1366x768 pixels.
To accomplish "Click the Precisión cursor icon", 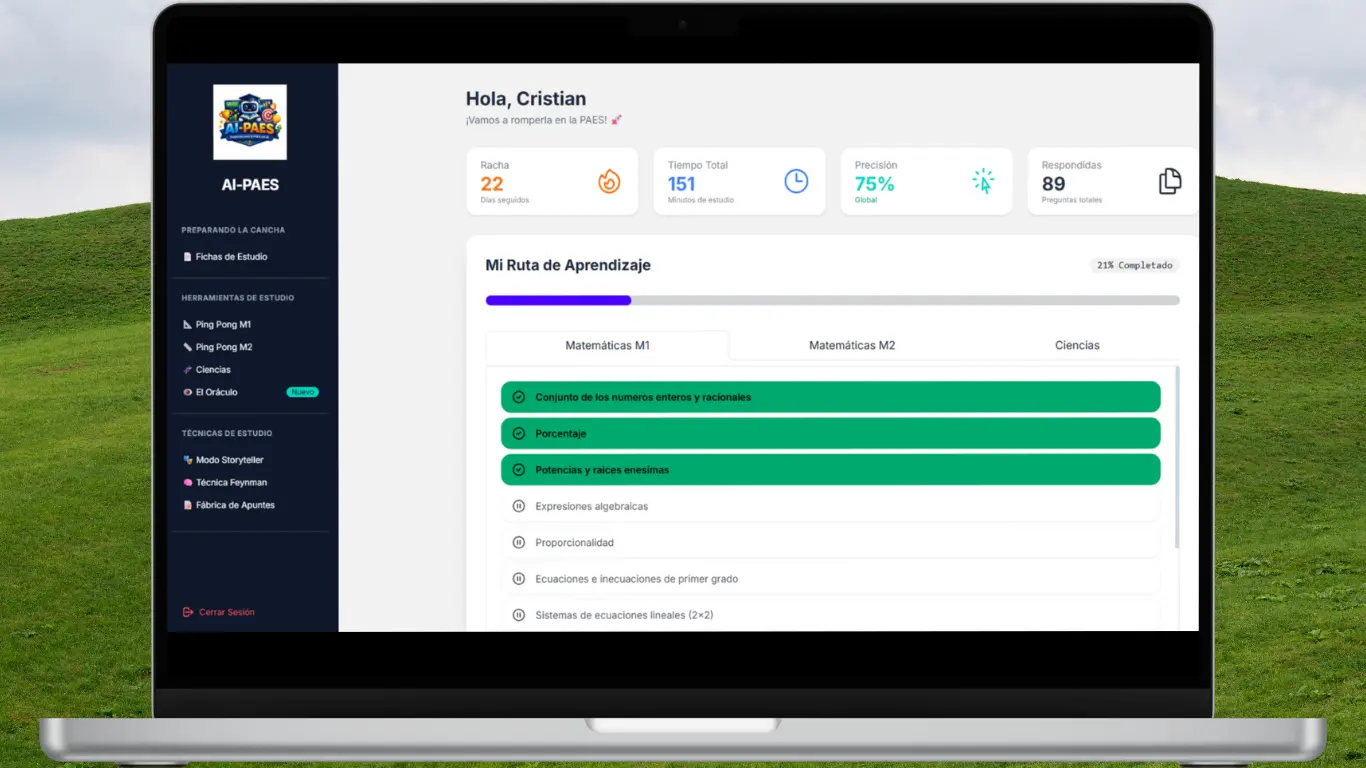I will tap(983, 181).
